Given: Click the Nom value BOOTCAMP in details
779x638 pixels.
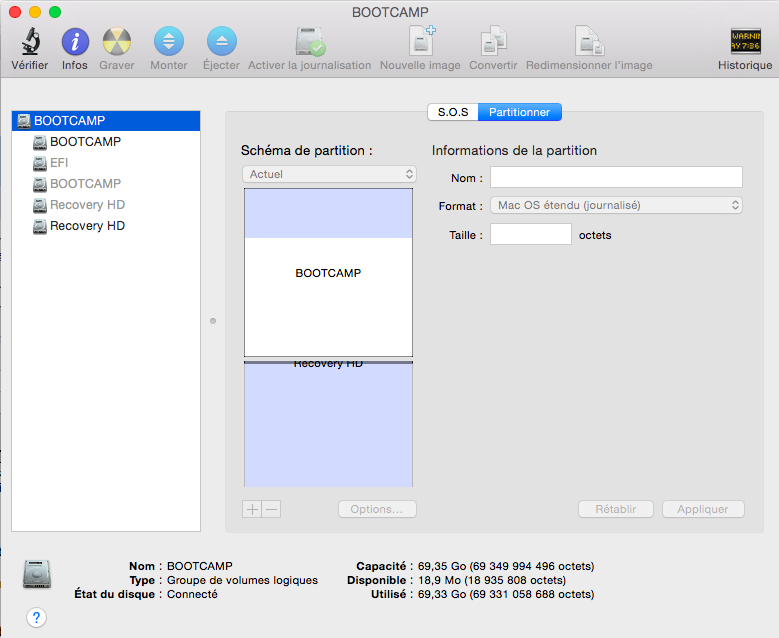Looking at the screenshot, I should pos(199,566).
